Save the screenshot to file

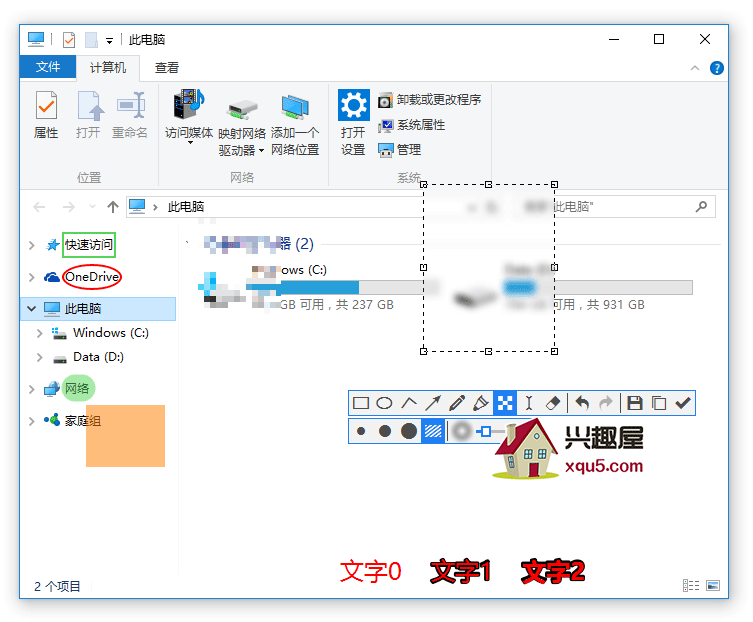pyautogui.click(x=635, y=403)
